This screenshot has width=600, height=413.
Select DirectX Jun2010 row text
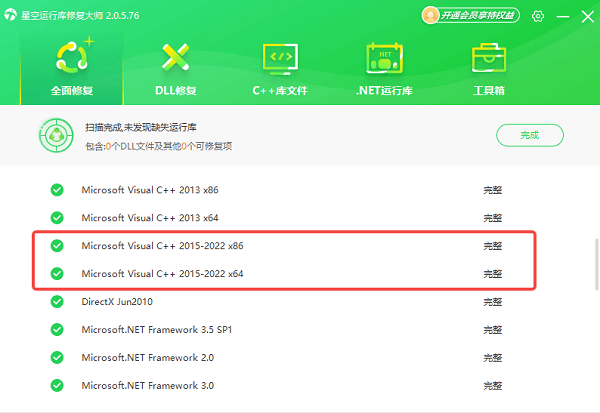(x=117, y=302)
